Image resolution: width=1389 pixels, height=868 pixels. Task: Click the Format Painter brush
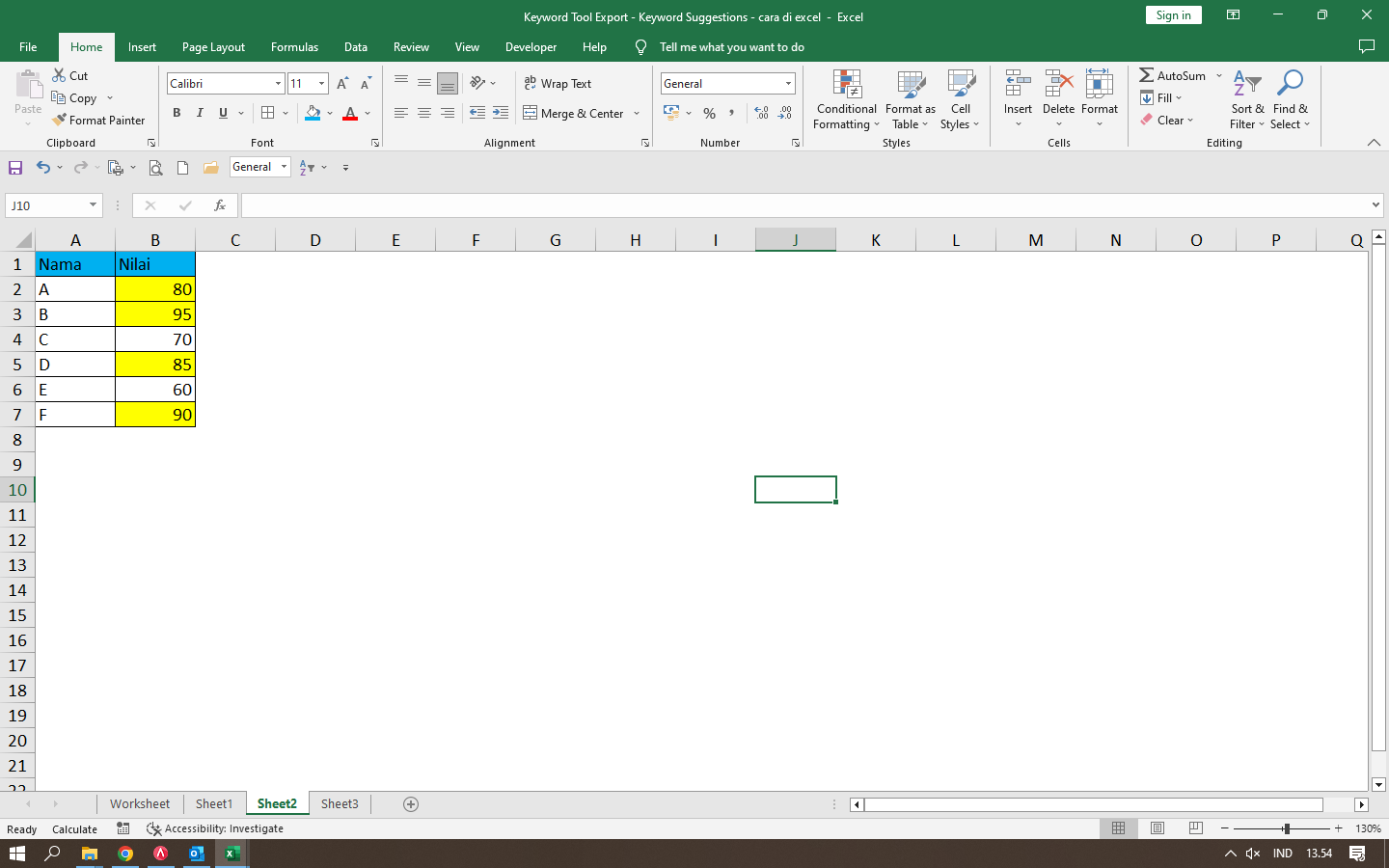point(60,120)
